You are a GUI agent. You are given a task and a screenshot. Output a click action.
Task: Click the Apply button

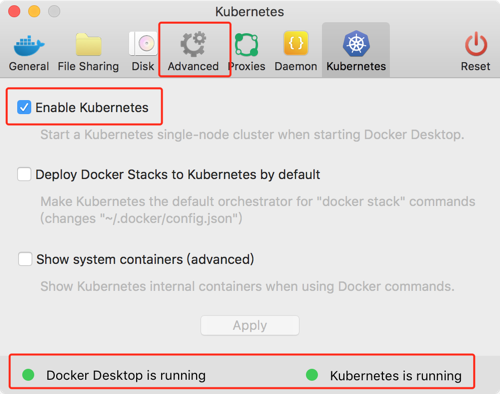coord(250,325)
